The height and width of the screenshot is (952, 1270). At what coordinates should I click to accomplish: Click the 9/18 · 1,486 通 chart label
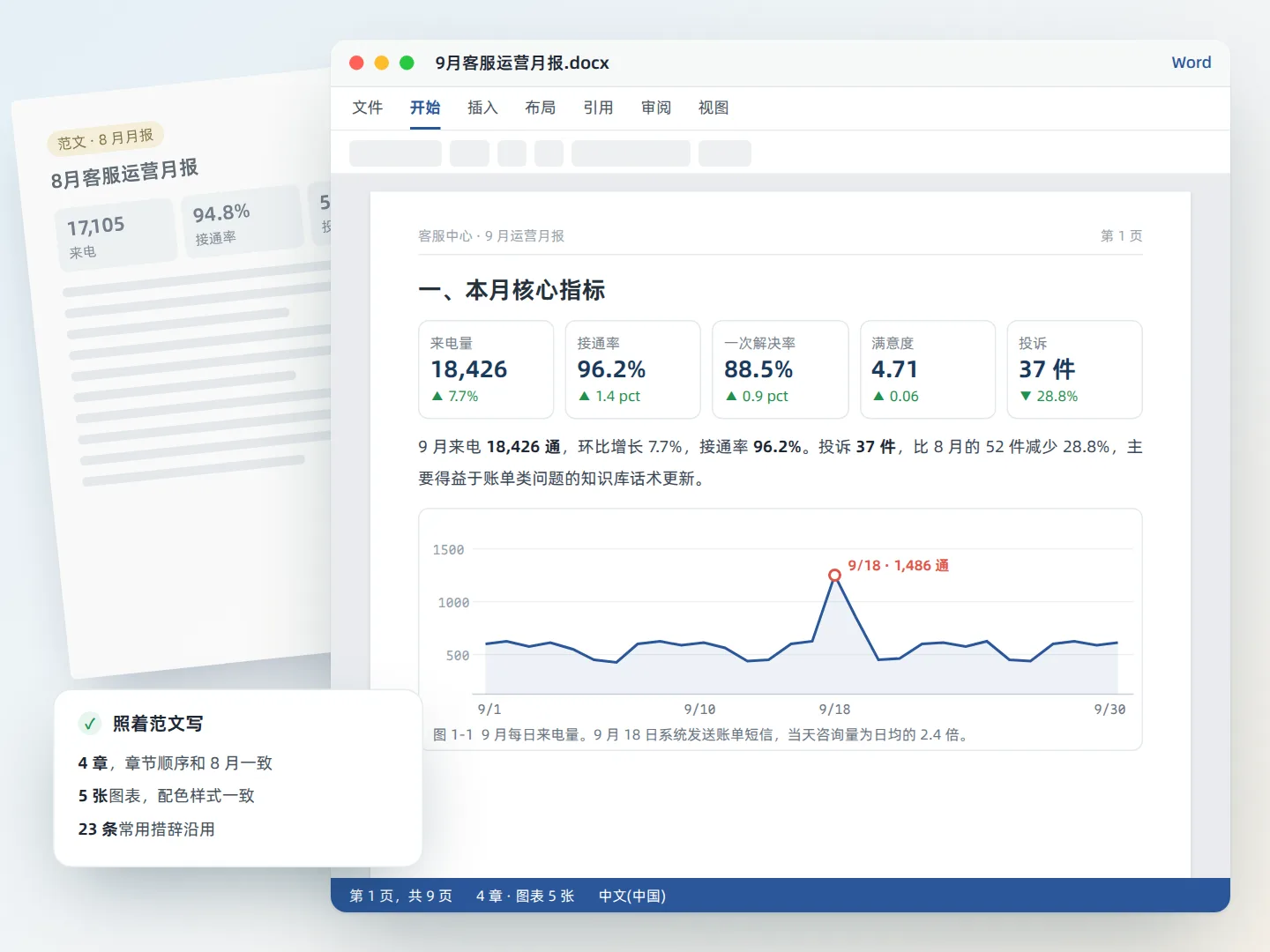pos(899,565)
